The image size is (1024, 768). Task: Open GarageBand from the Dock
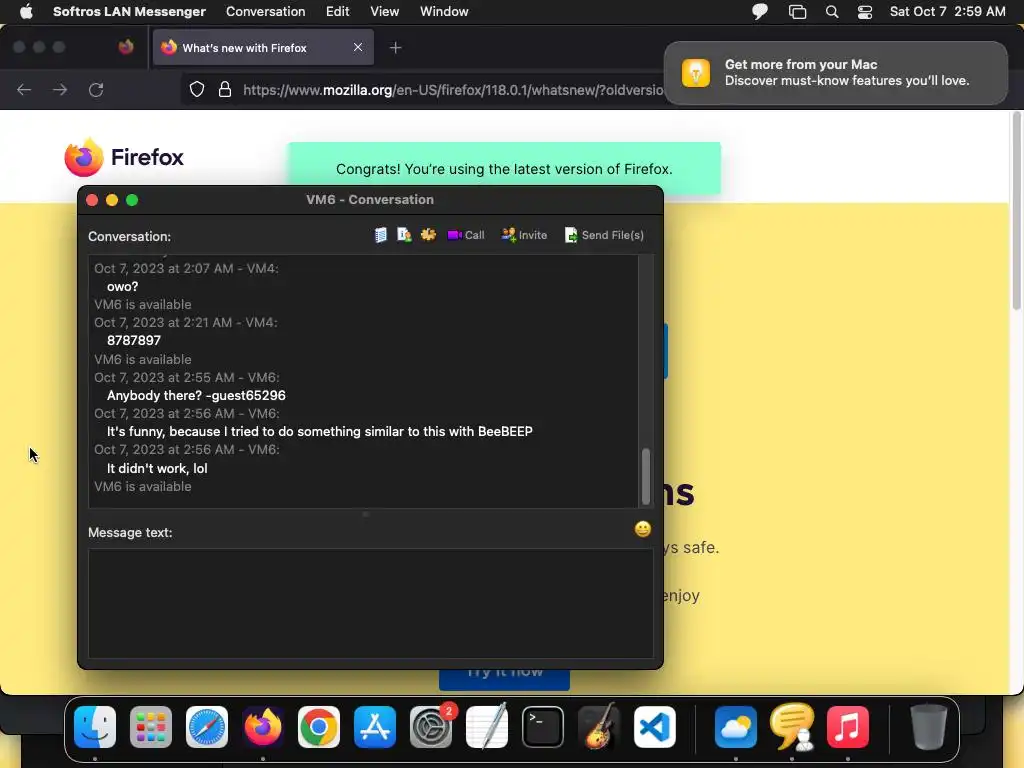coord(599,726)
